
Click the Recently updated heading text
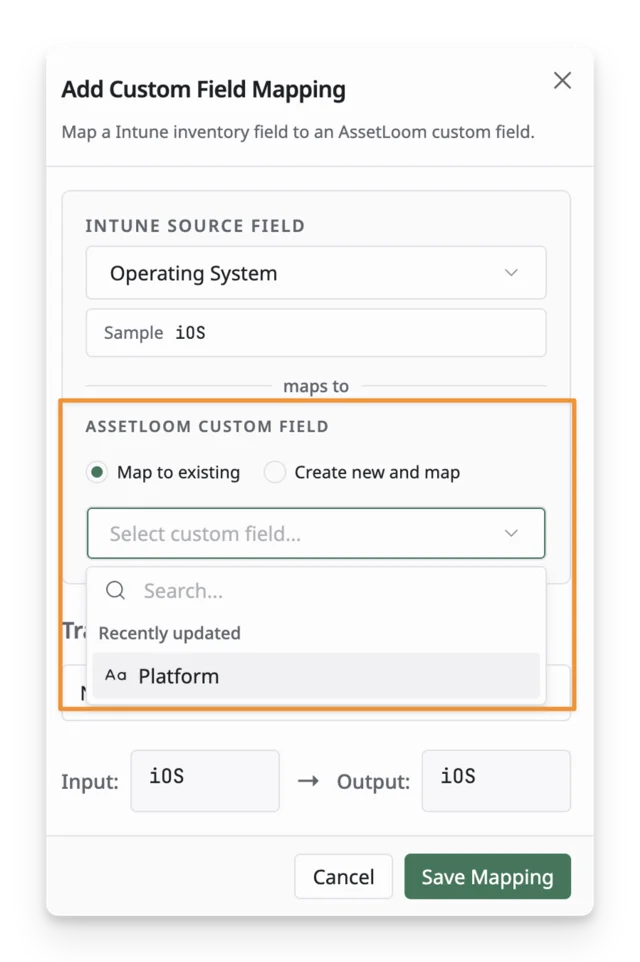(x=169, y=633)
